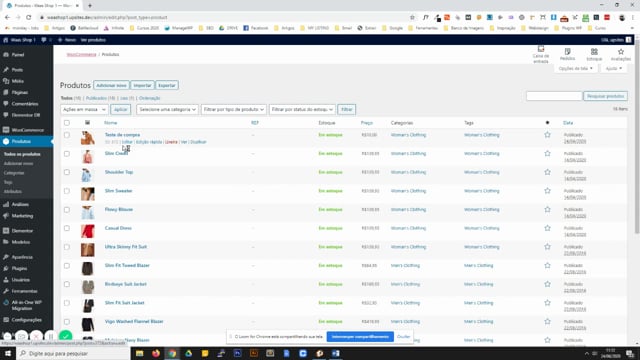Click the Flowy Blouse product thumbnail

pos(87,213)
